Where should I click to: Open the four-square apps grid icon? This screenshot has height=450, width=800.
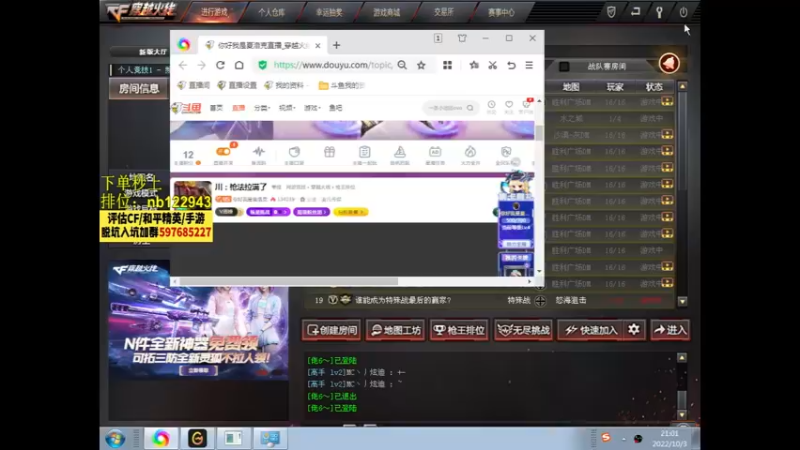(447, 65)
